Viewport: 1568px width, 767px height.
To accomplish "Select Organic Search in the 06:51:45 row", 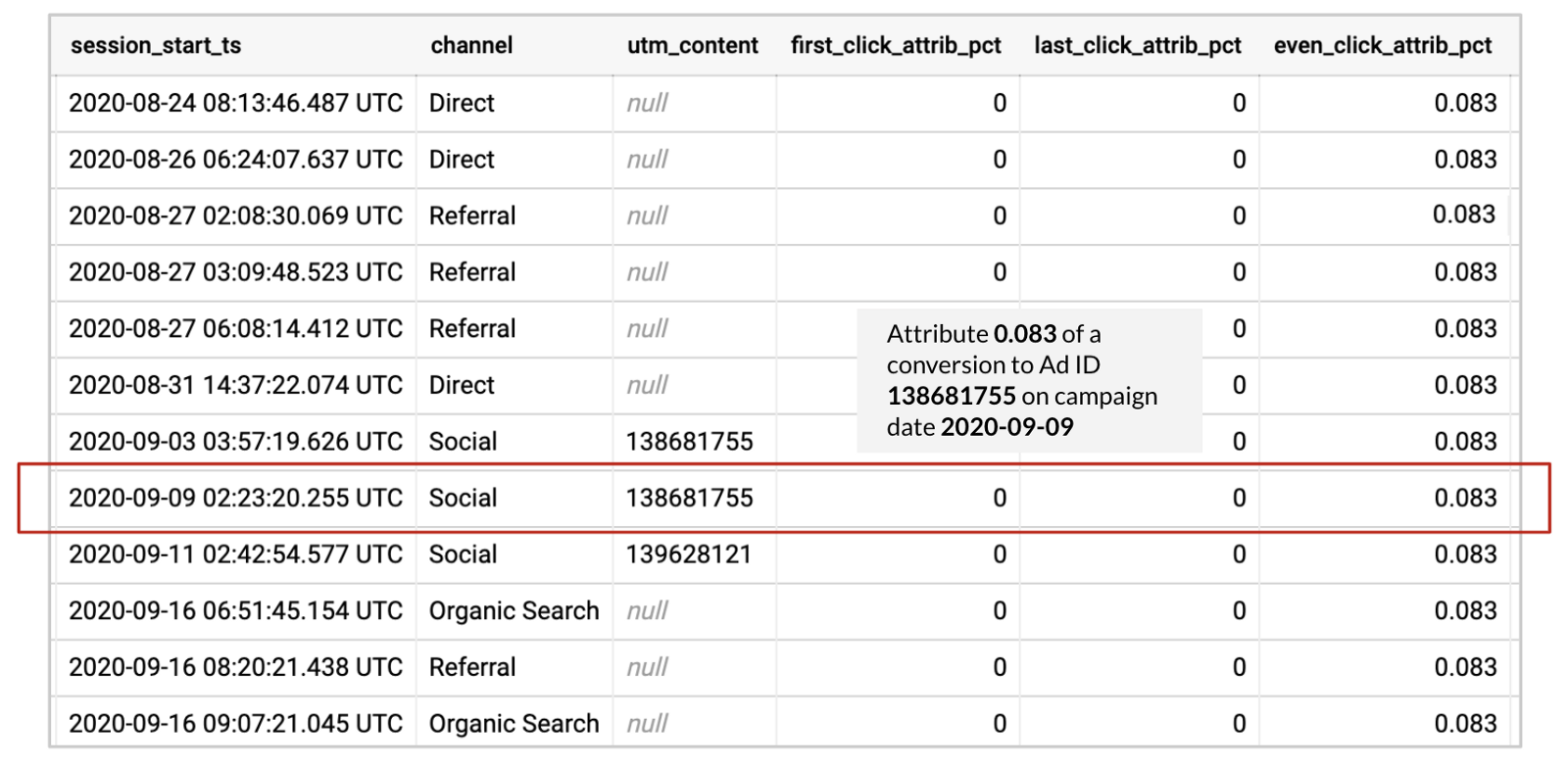I will point(514,611).
